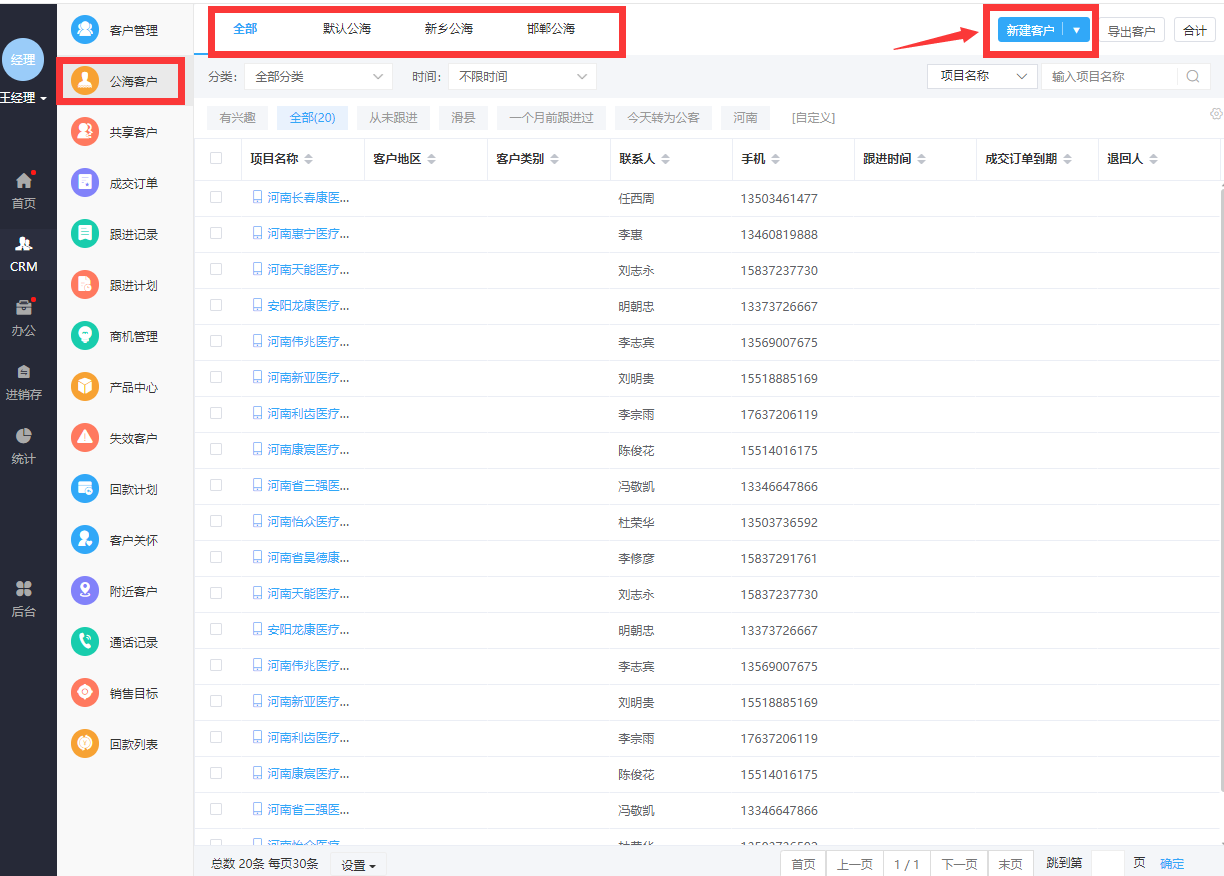Open 产品中心 sidebar icon

click(85, 387)
